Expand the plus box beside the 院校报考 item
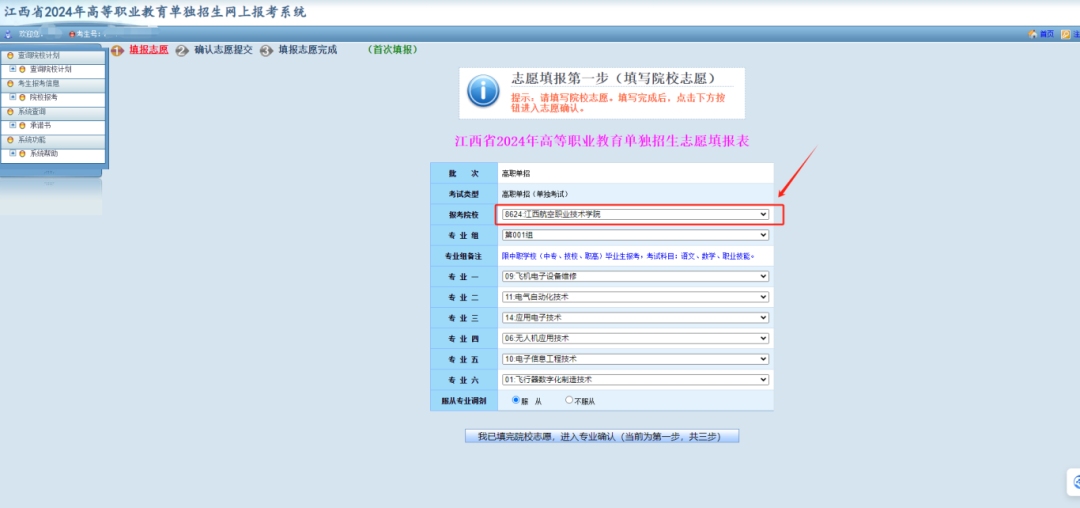The image size is (1080, 508). click(12, 97)
